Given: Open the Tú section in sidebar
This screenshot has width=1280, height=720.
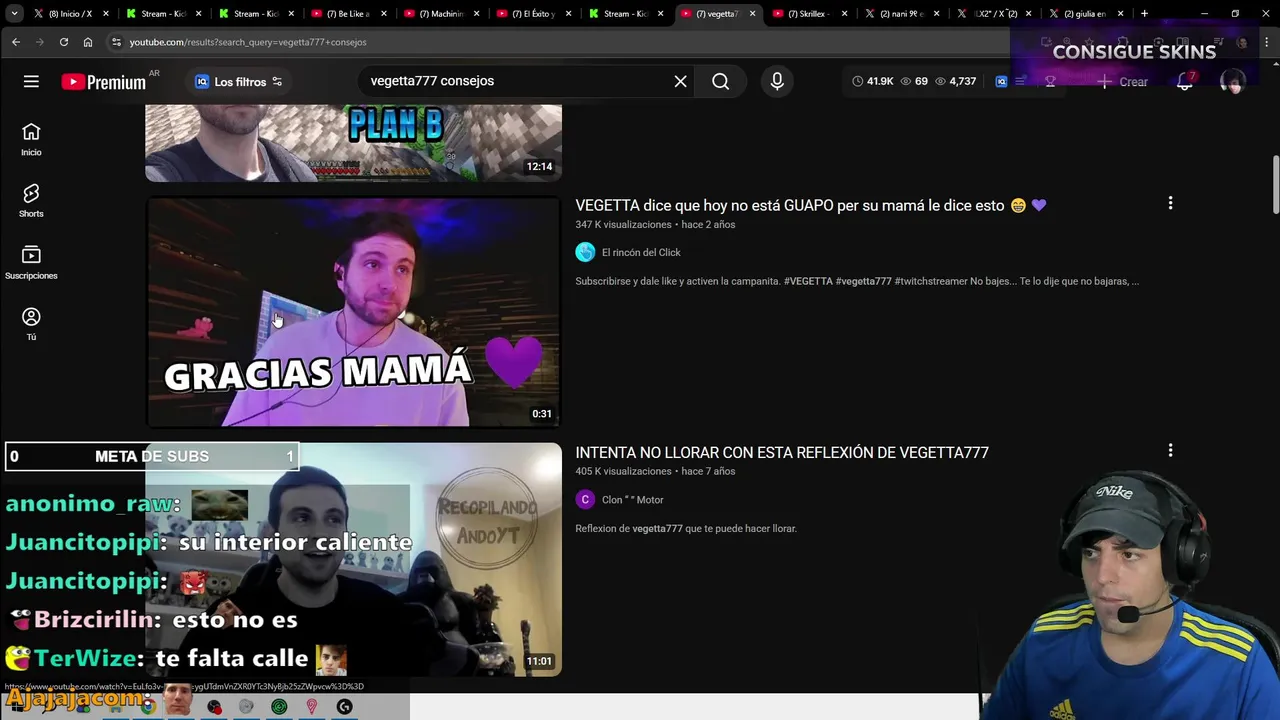Looking at the screenshot, I should click(31, 323).
